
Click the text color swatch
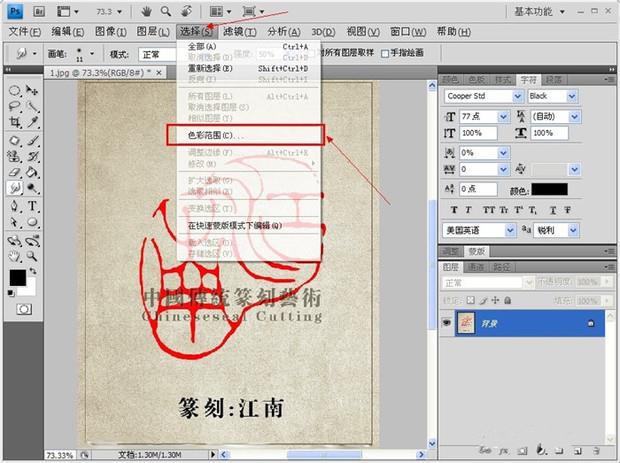coord(550,189)
